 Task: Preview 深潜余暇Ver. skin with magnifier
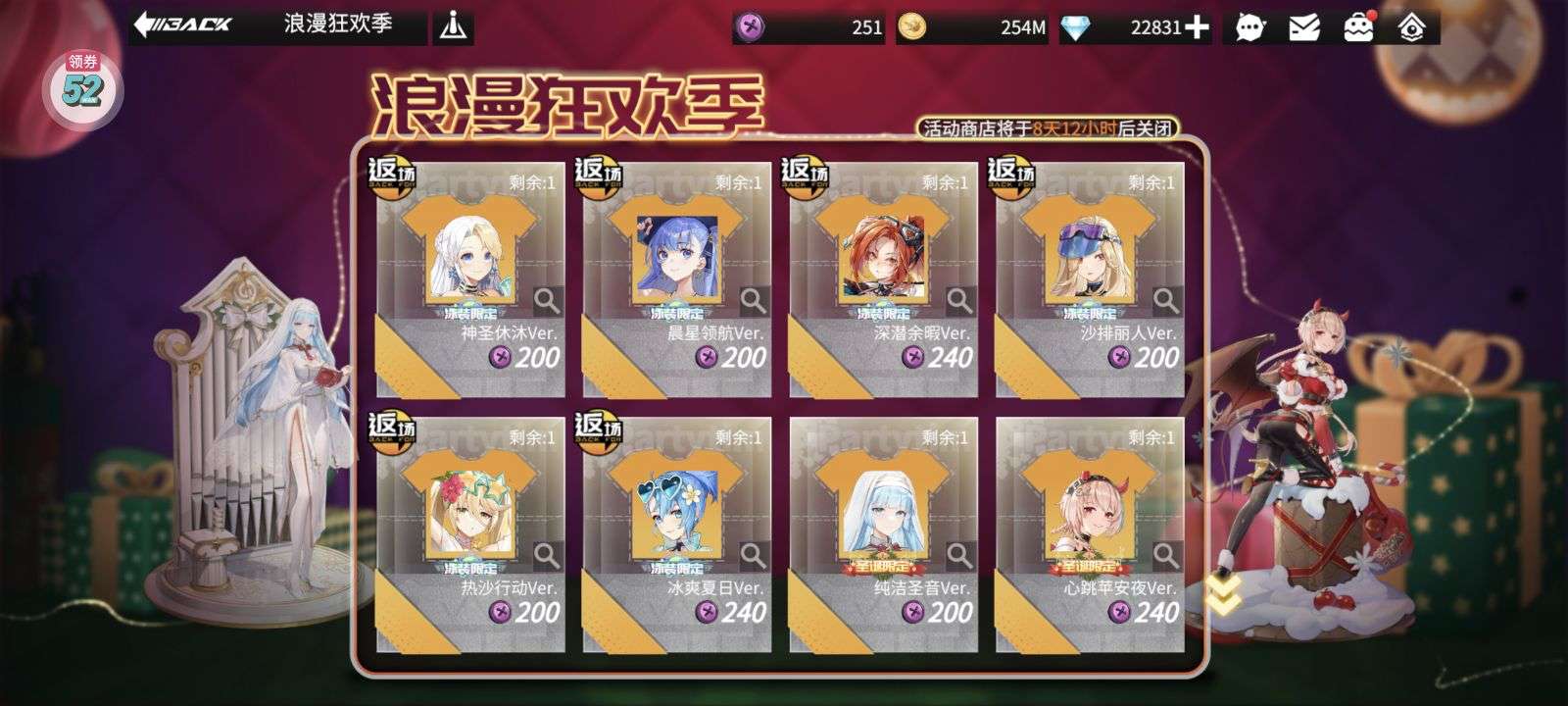click(x=959, y=298)
